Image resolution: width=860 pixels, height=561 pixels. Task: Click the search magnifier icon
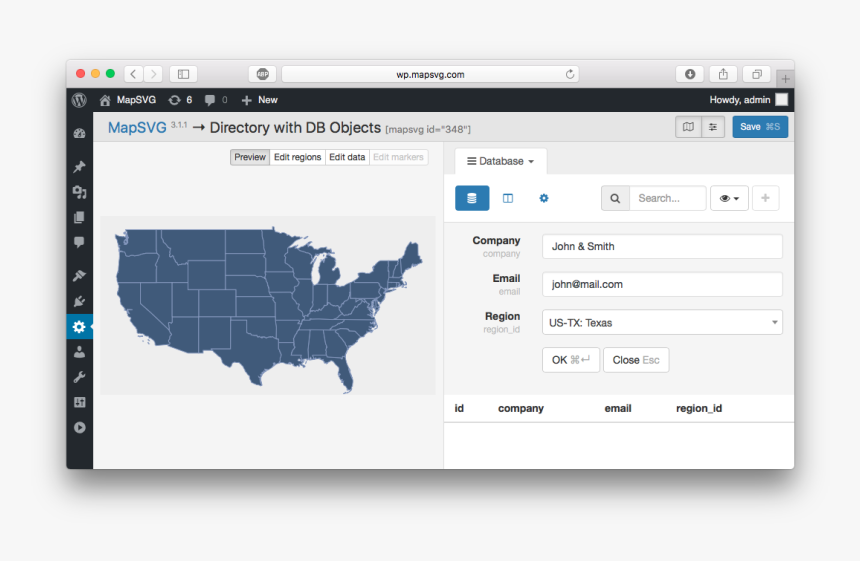(615, 198)
